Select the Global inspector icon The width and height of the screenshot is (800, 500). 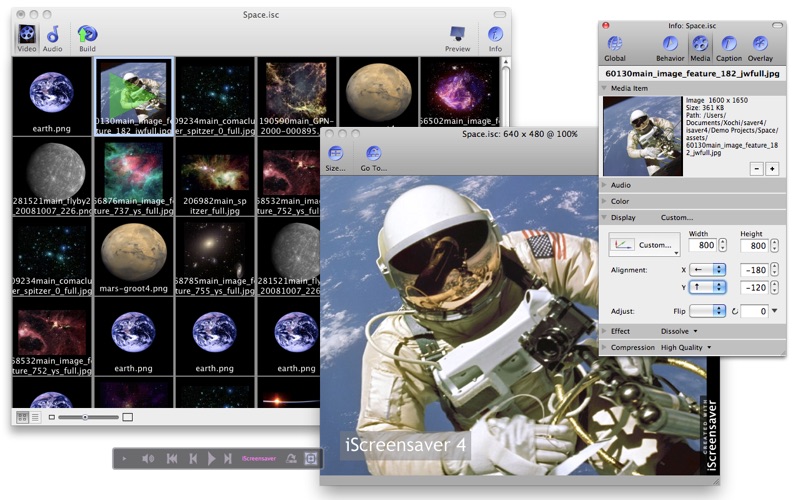point(615,48)
